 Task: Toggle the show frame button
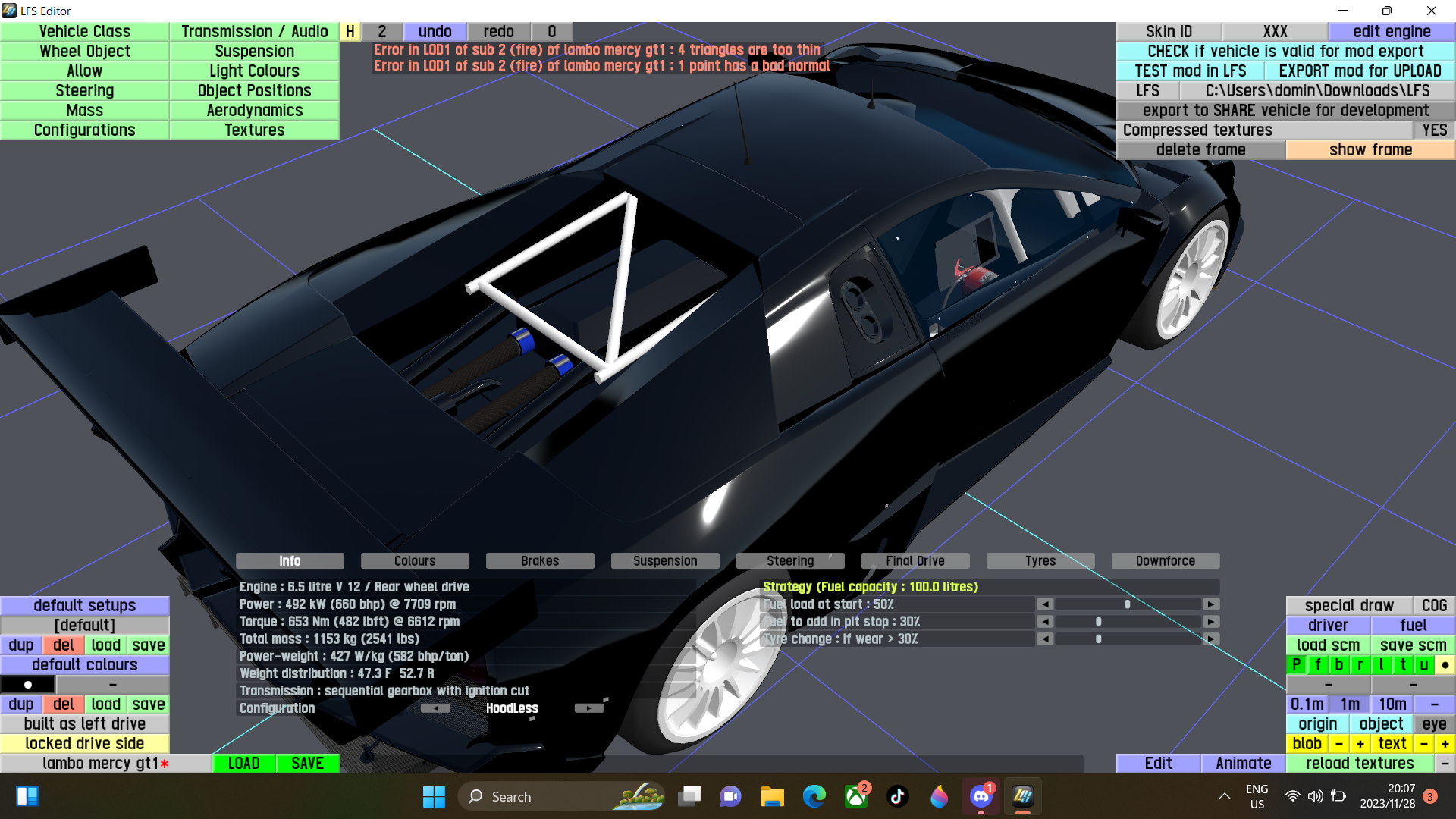pyautogui.click(x=1370, y=150)
